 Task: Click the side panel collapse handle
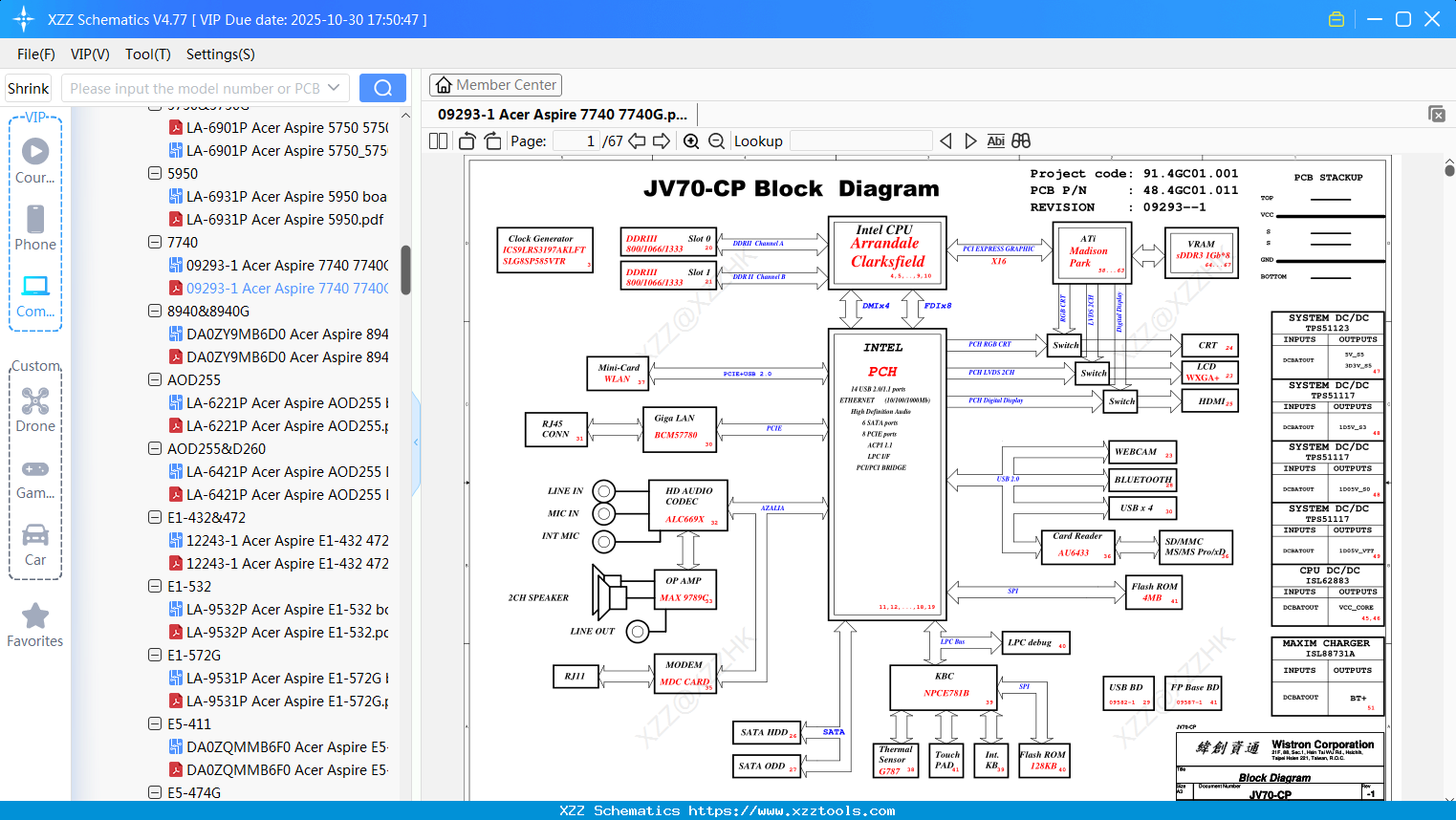(x=416, y=442)
